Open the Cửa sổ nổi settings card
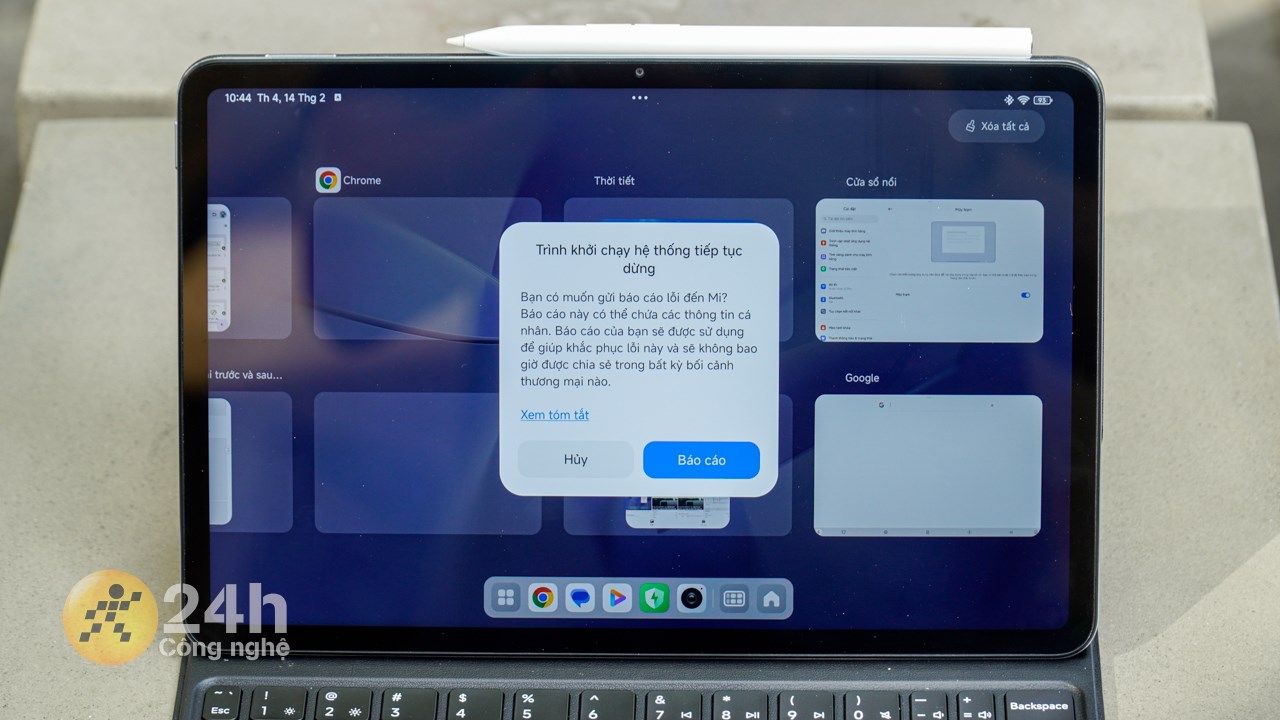Screen dimensions: 1280x720 (929, 270)
